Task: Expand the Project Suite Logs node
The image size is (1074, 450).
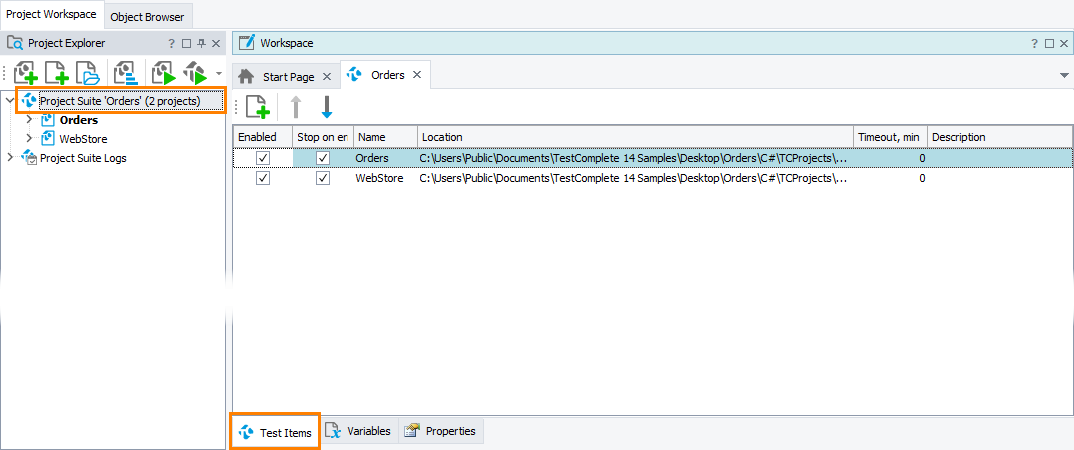Action: point(10,158)
